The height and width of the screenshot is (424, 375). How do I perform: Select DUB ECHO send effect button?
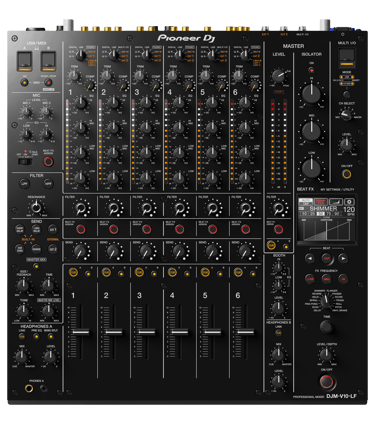coord(20,249)
